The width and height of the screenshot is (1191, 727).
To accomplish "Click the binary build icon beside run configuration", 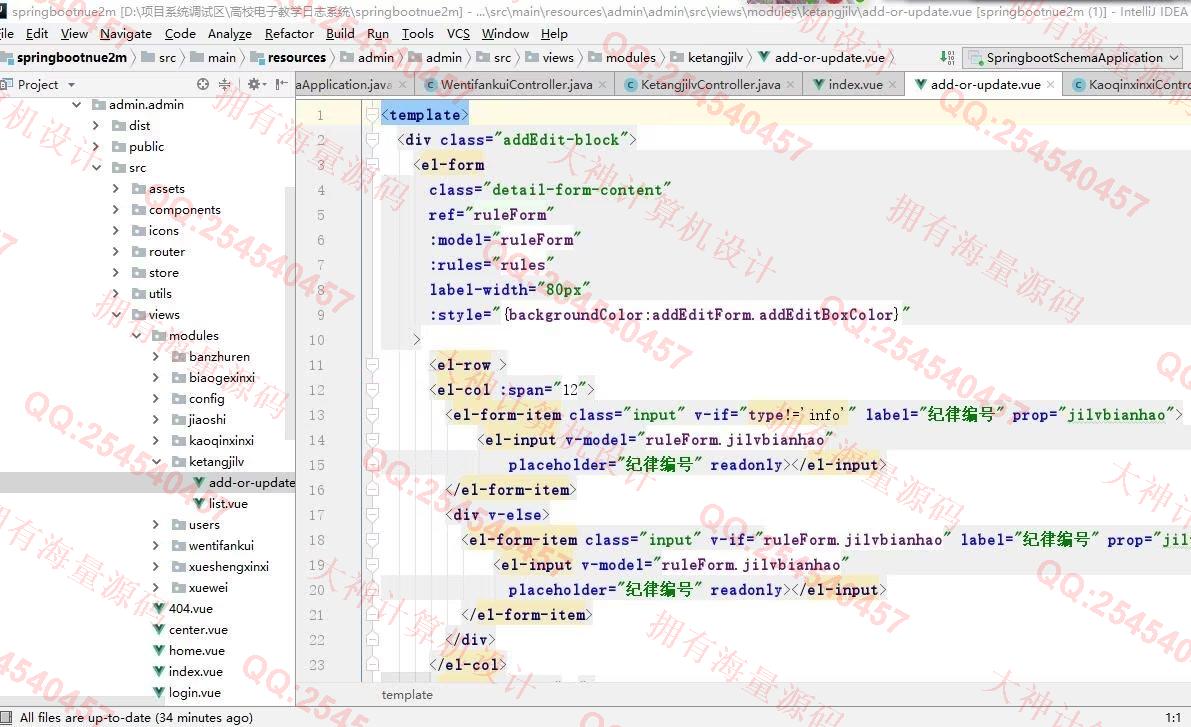I will (x=946, y=58).
